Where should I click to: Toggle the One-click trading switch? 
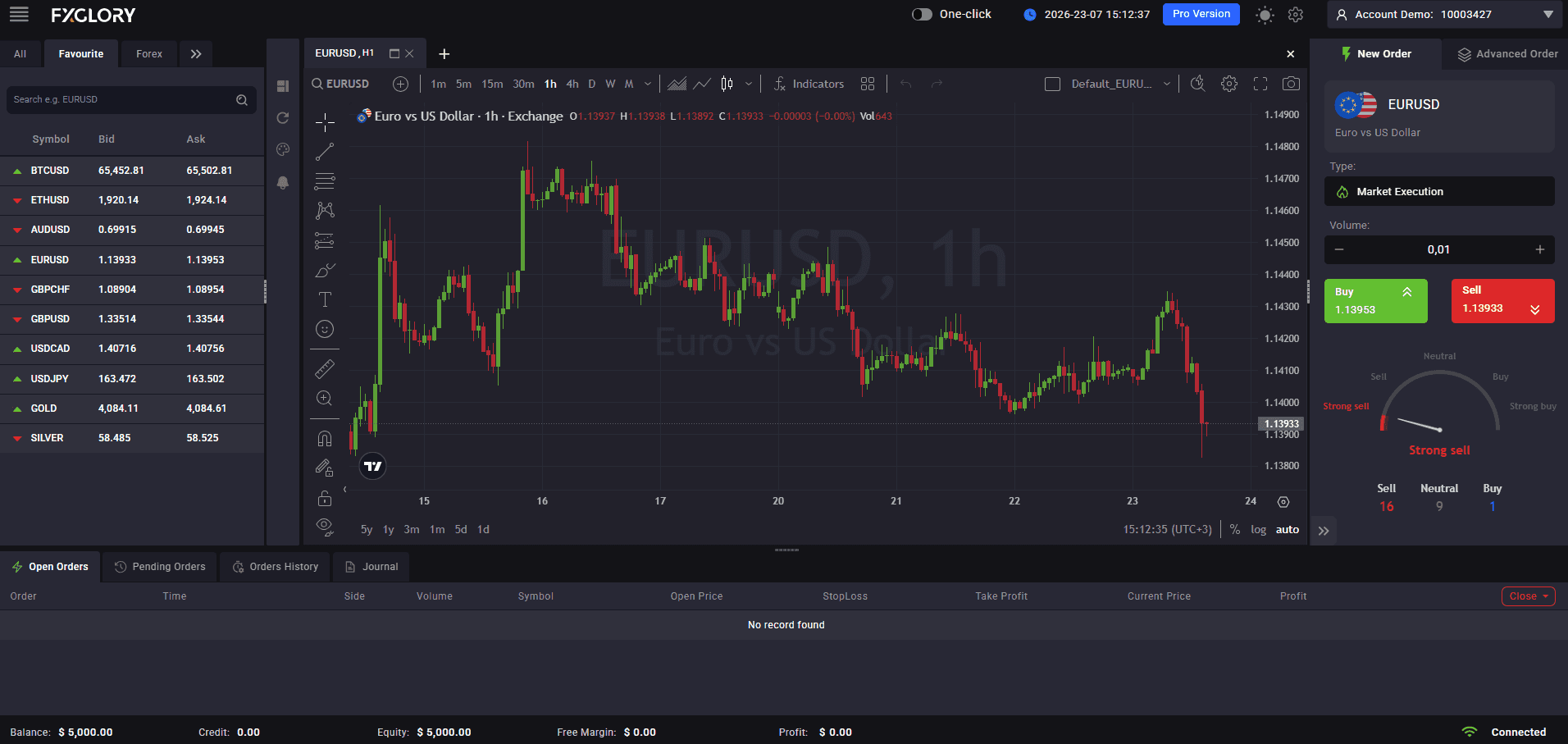(922, 14)
